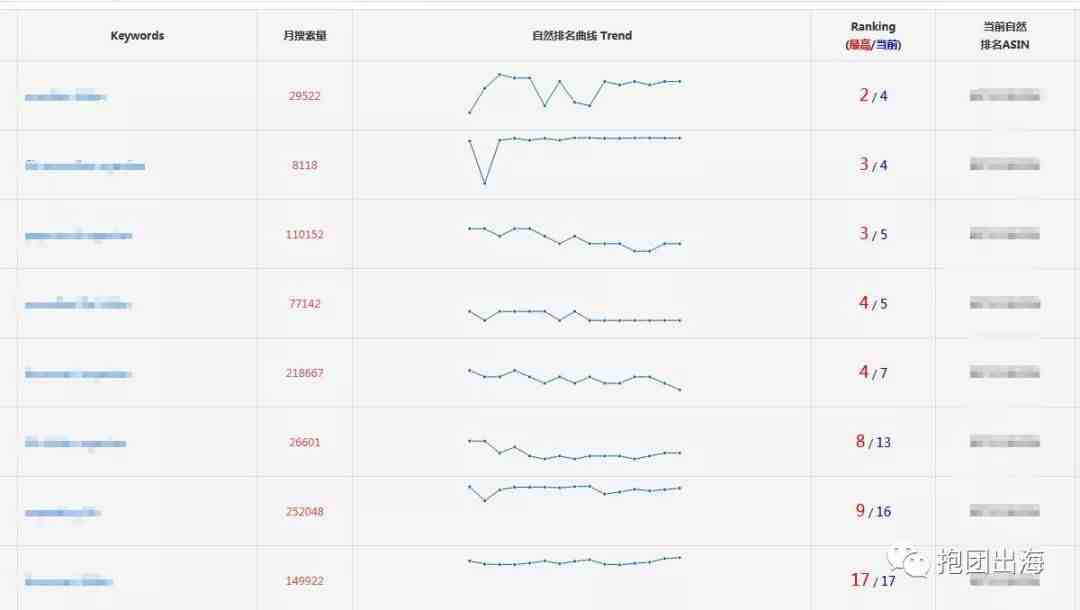1080x610 pixels.
Task: Open the ASIN link beside ranking 2 / 4
Action: pyautogui.click(x=1005, y=96)
